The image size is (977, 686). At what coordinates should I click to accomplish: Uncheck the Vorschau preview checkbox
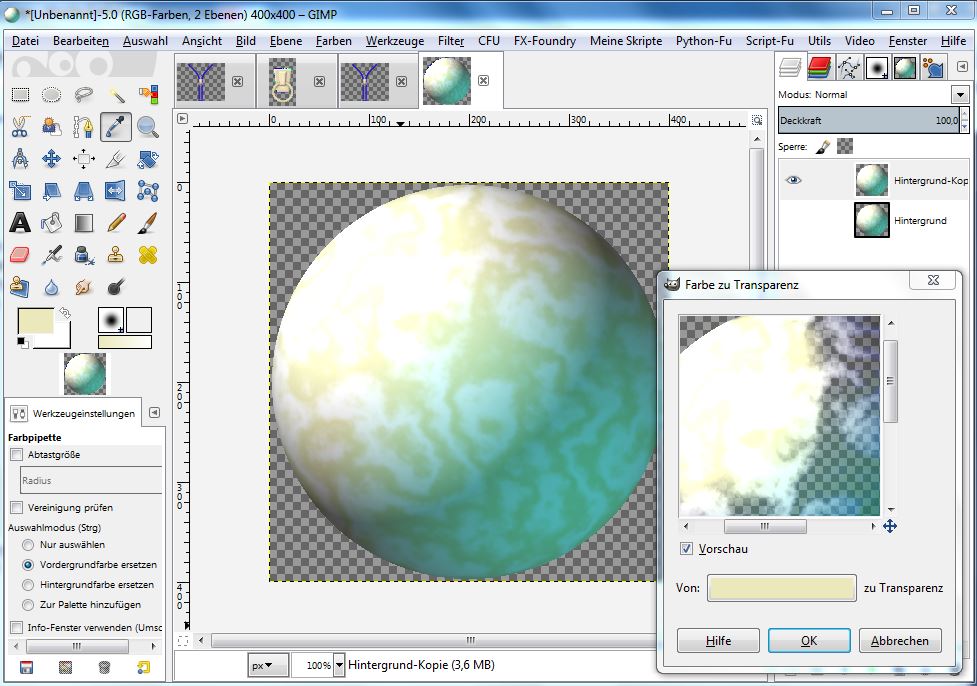point(686,549)
